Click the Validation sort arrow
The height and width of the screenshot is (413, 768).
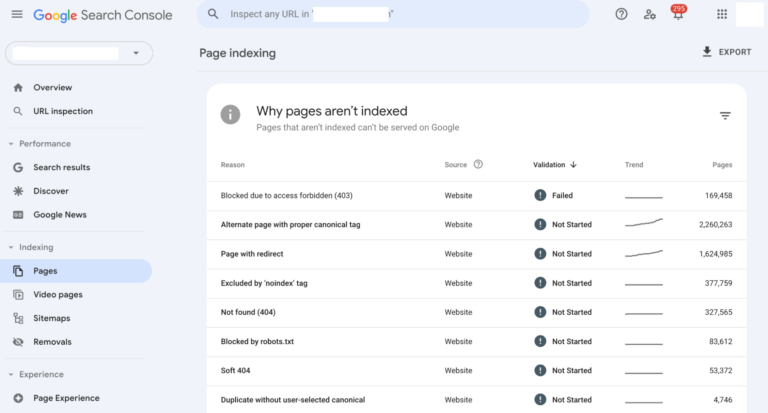click(x=574, y=165)
